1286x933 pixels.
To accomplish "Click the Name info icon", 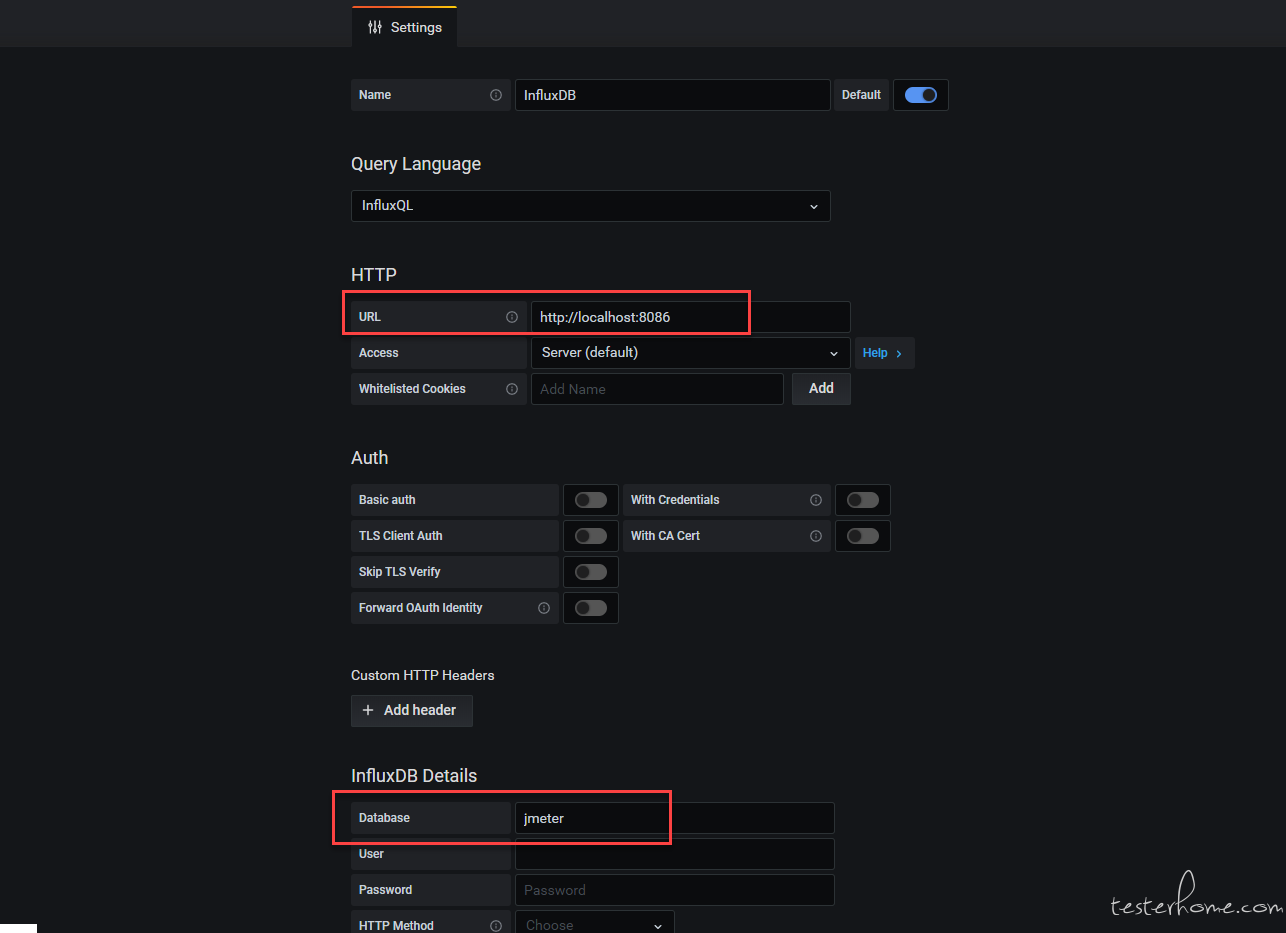I will 496,95.
